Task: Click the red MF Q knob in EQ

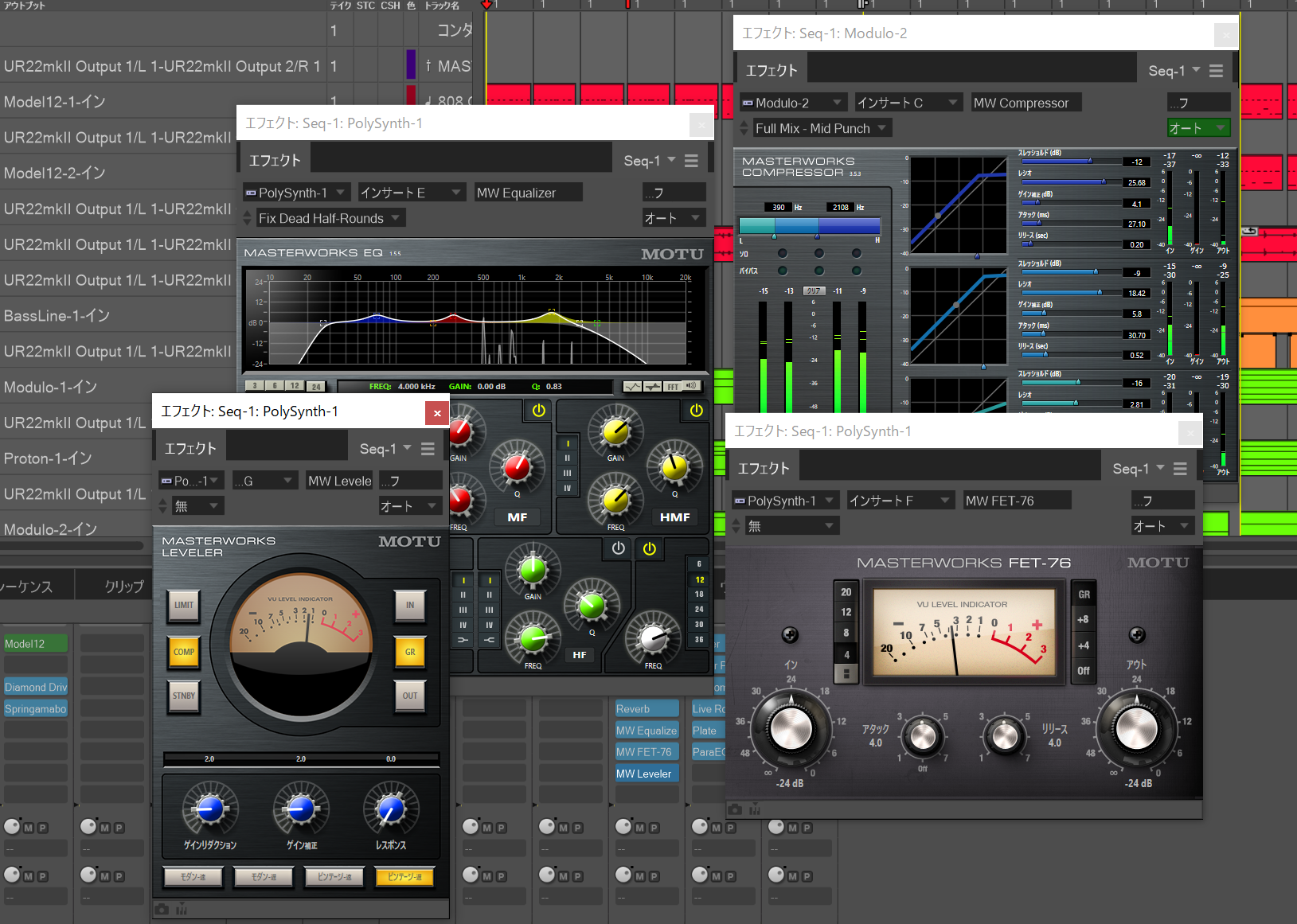Action: 517,467
